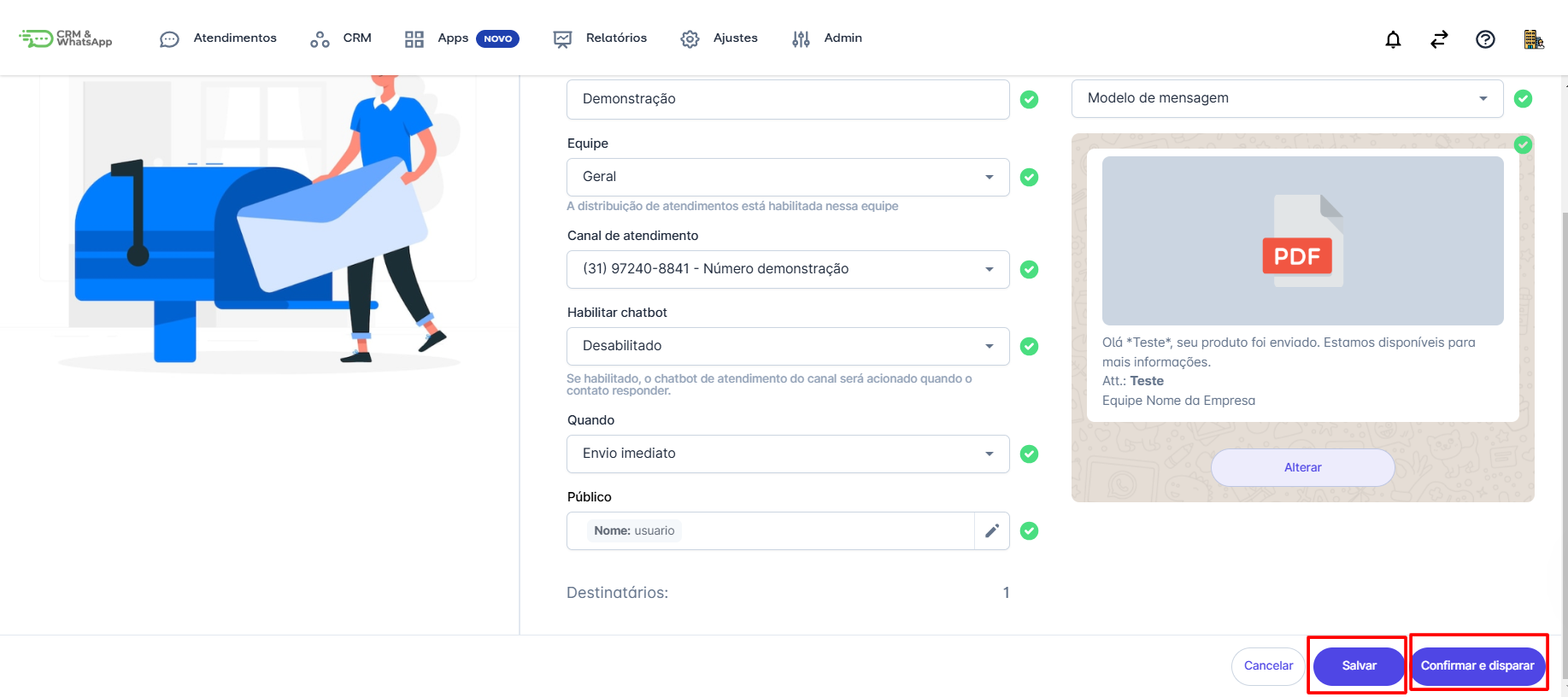Click green check beside Canal de atendimento

1030,270
